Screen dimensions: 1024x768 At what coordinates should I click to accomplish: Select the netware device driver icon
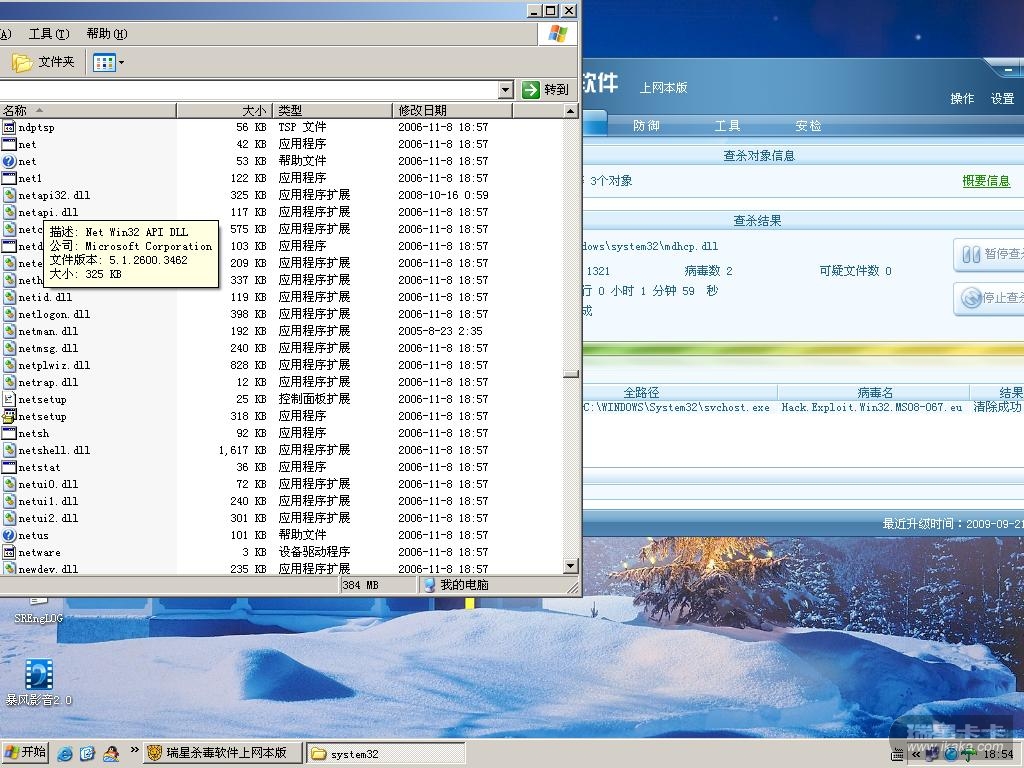pos(9,552)
